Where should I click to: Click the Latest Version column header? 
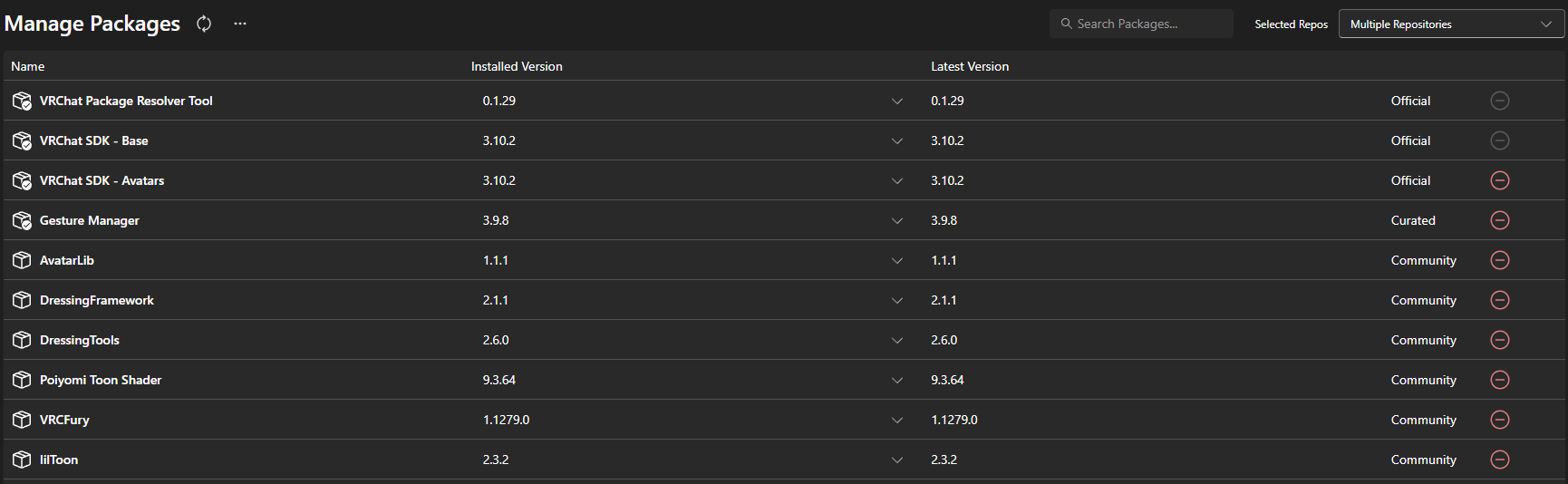pos(970,66)
